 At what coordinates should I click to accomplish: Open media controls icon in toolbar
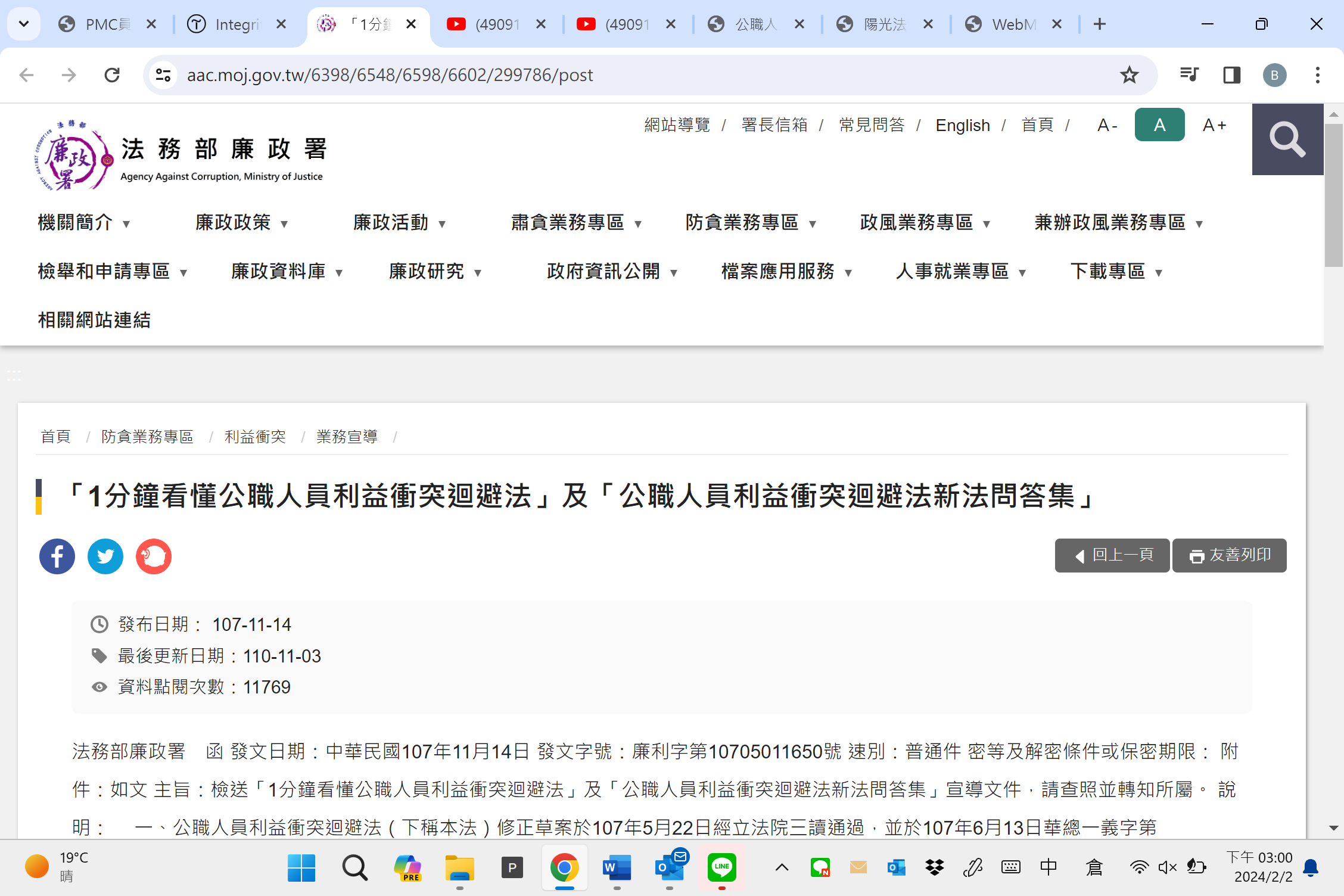1189,75
